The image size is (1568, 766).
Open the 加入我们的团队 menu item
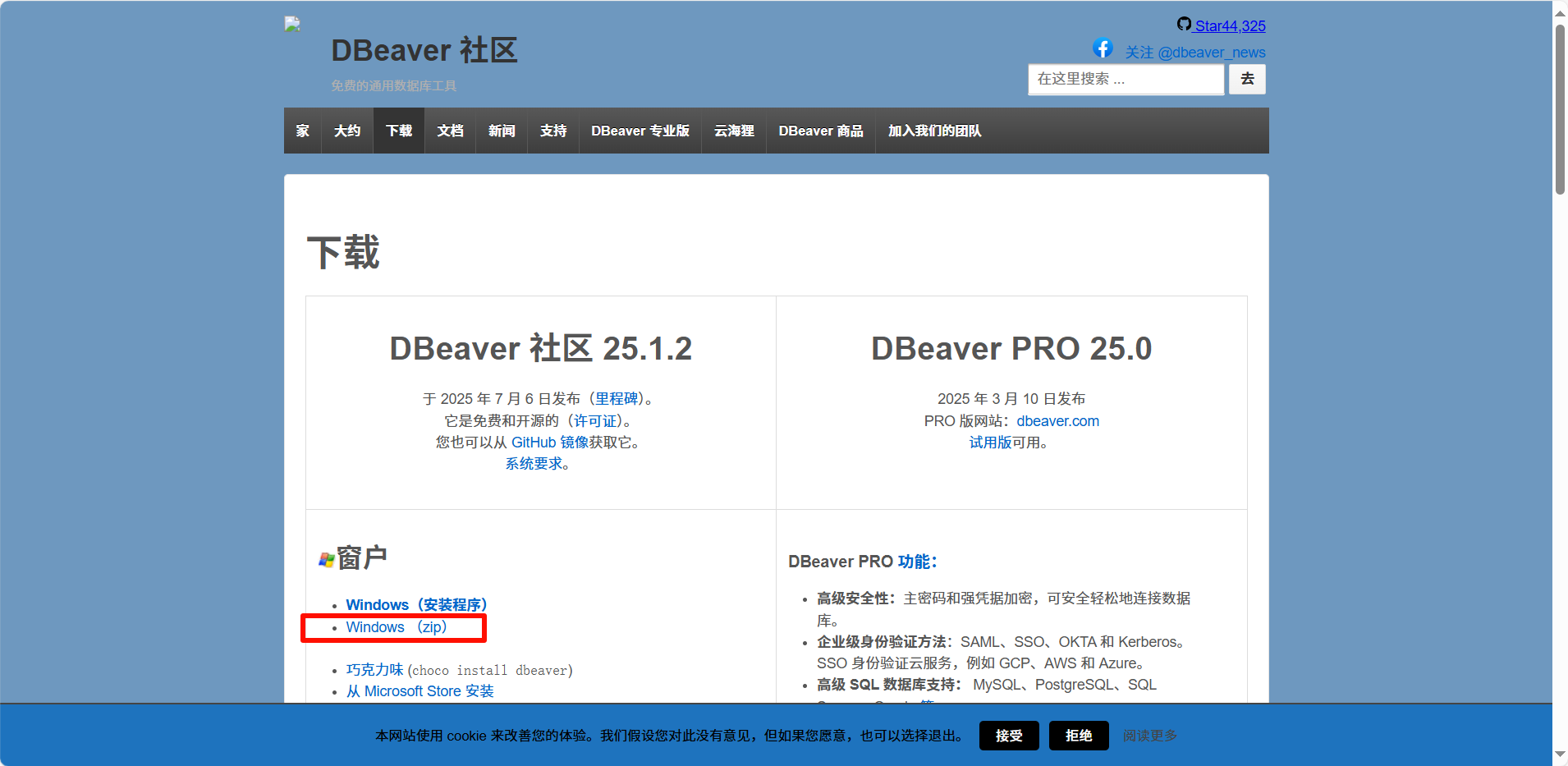pos(934,131)
